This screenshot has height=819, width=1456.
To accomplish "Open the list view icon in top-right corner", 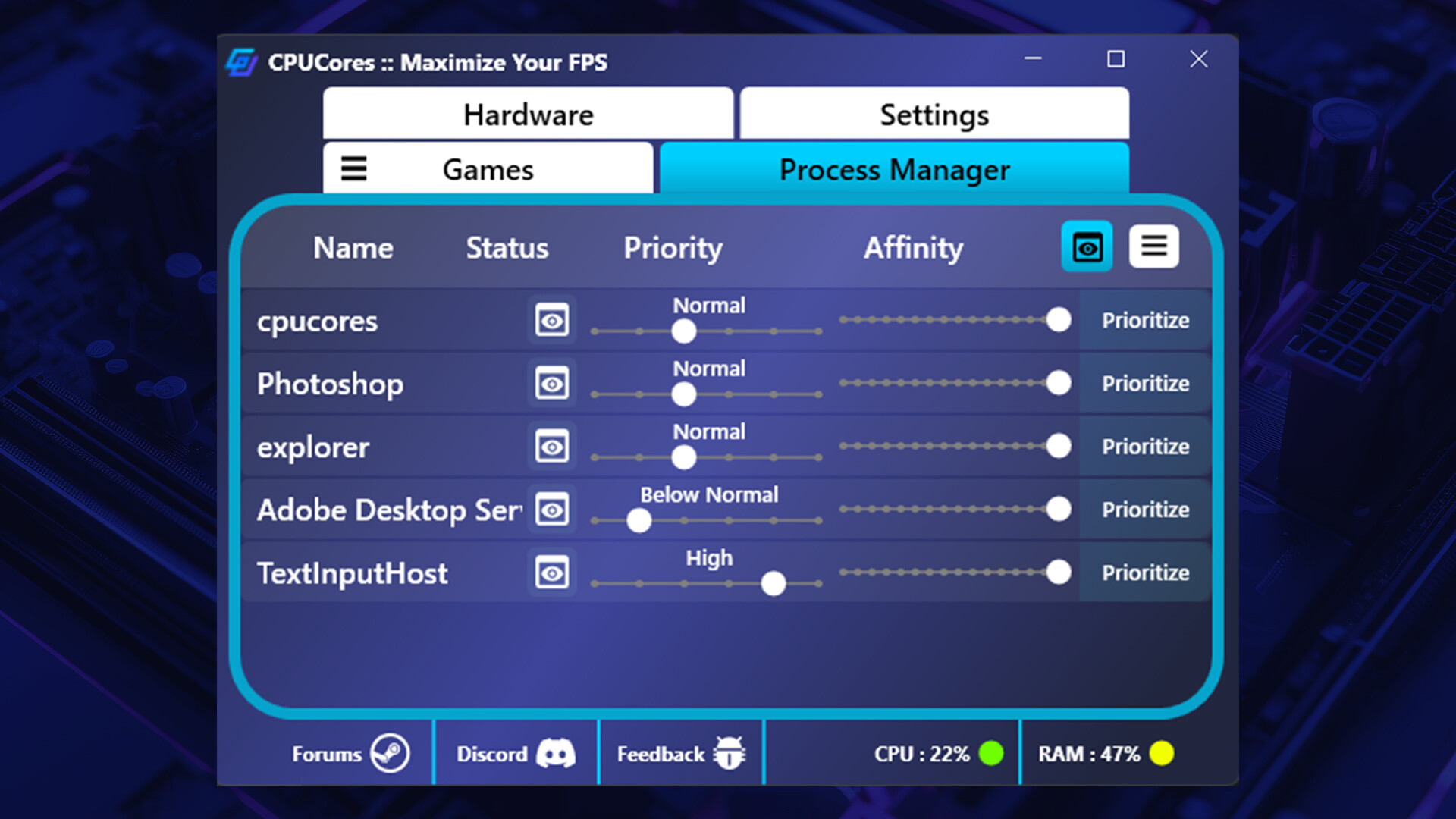I will [x=1153, y=246].
